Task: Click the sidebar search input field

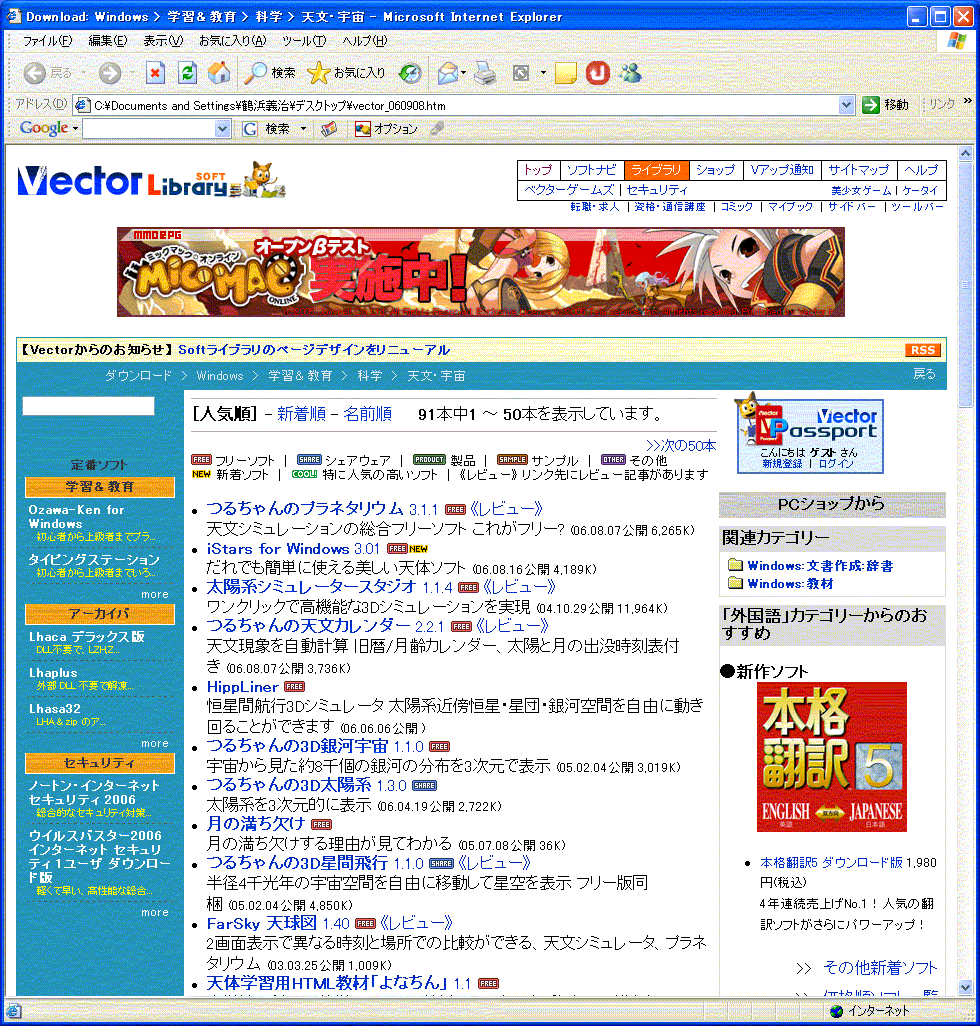Action: click(89, 406)
